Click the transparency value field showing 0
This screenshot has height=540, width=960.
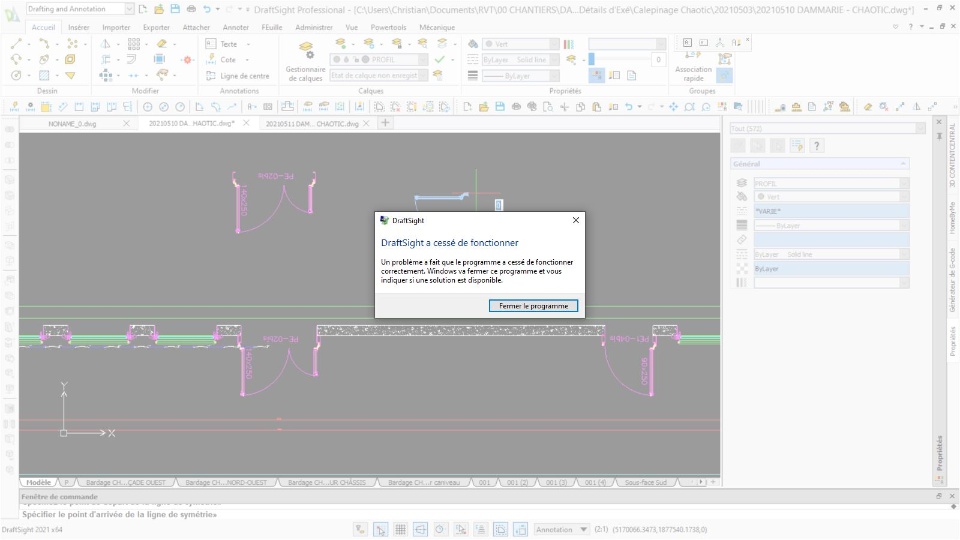click(x=658, y=59)
